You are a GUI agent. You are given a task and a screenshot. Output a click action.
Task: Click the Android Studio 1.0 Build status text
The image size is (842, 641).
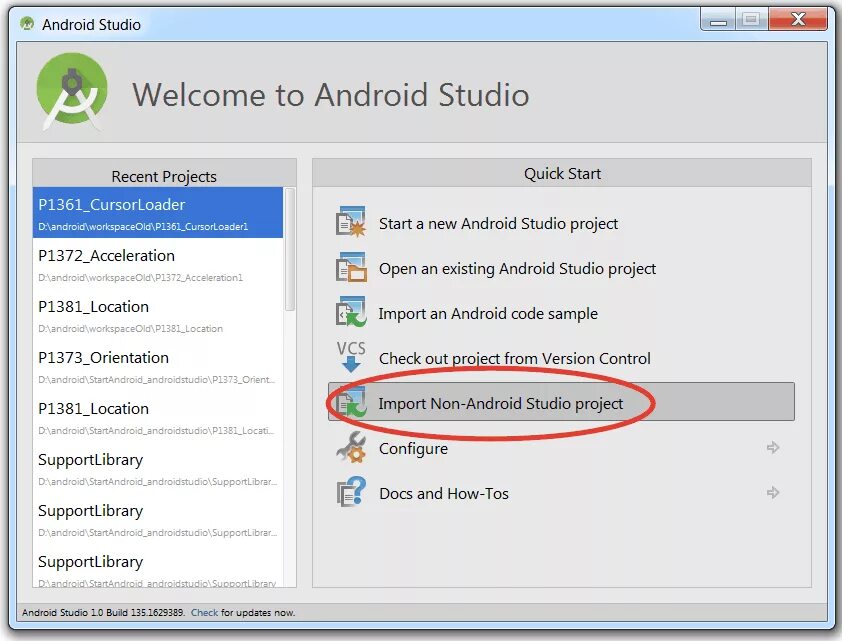103,613
